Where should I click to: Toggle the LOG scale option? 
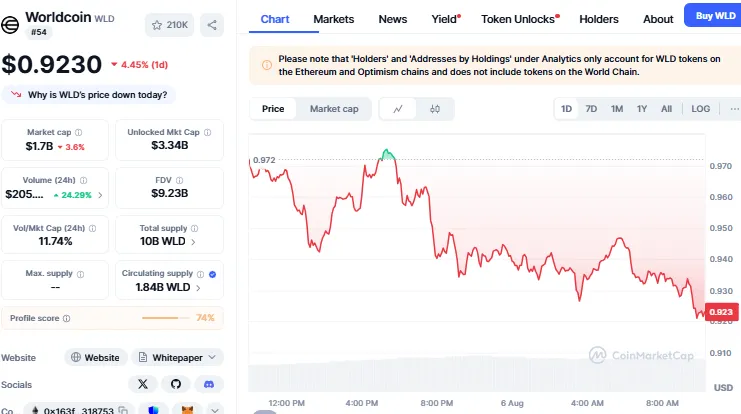point(700,109)
